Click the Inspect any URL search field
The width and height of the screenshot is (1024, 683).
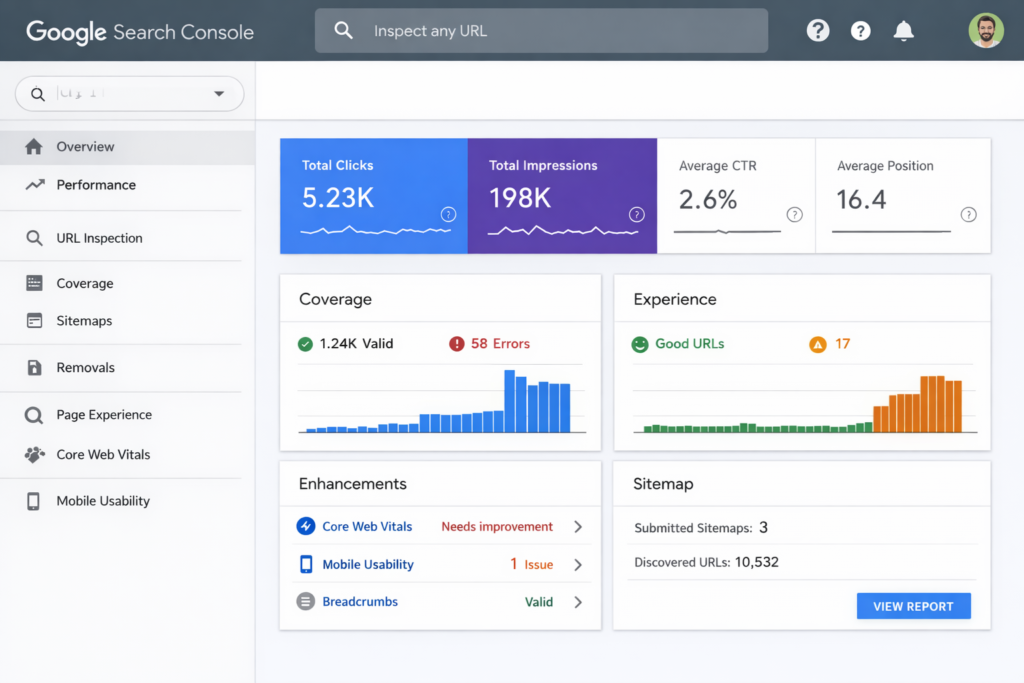click(540, 30)
